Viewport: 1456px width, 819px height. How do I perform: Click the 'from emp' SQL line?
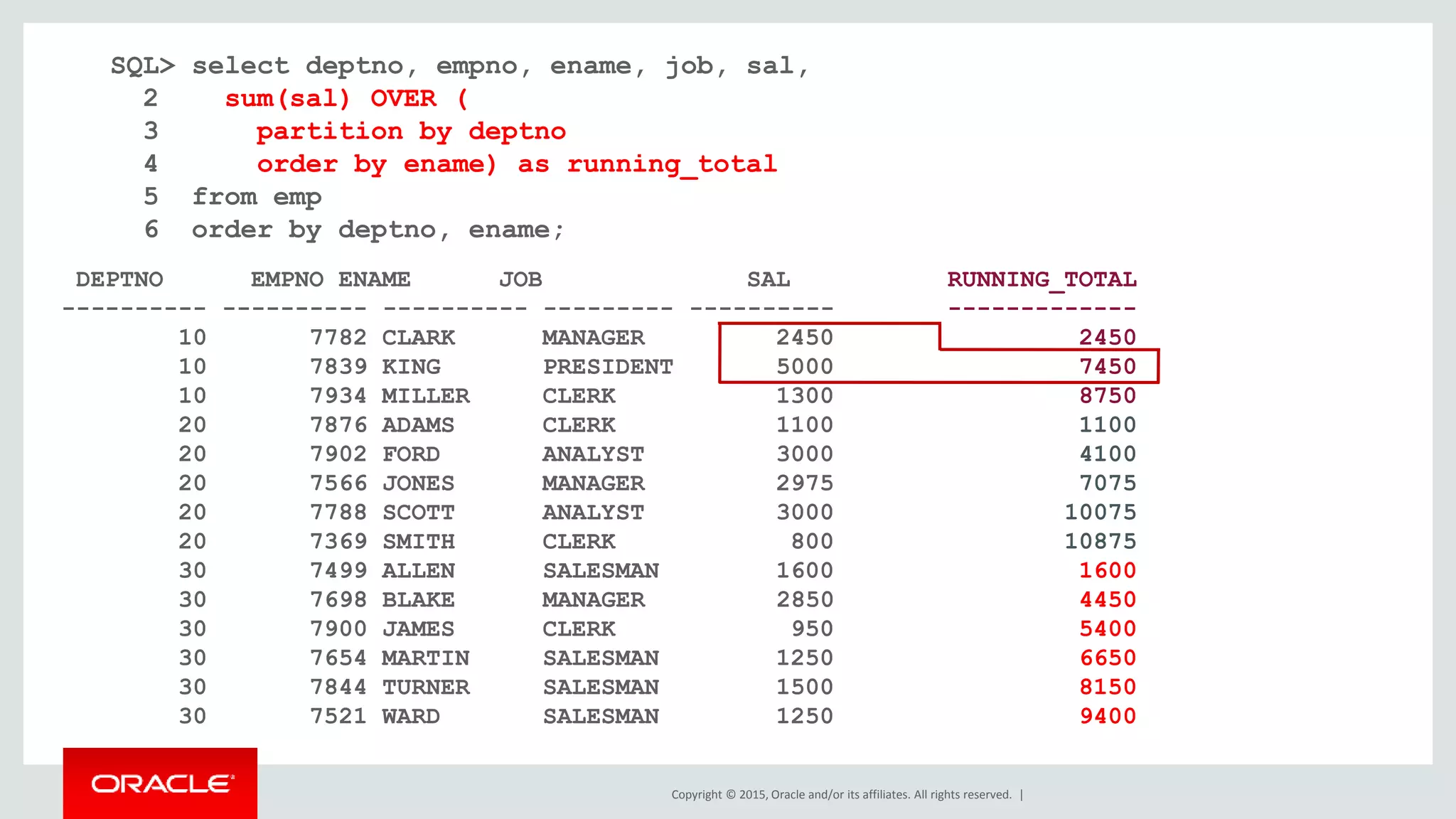(x=257, y=197)
